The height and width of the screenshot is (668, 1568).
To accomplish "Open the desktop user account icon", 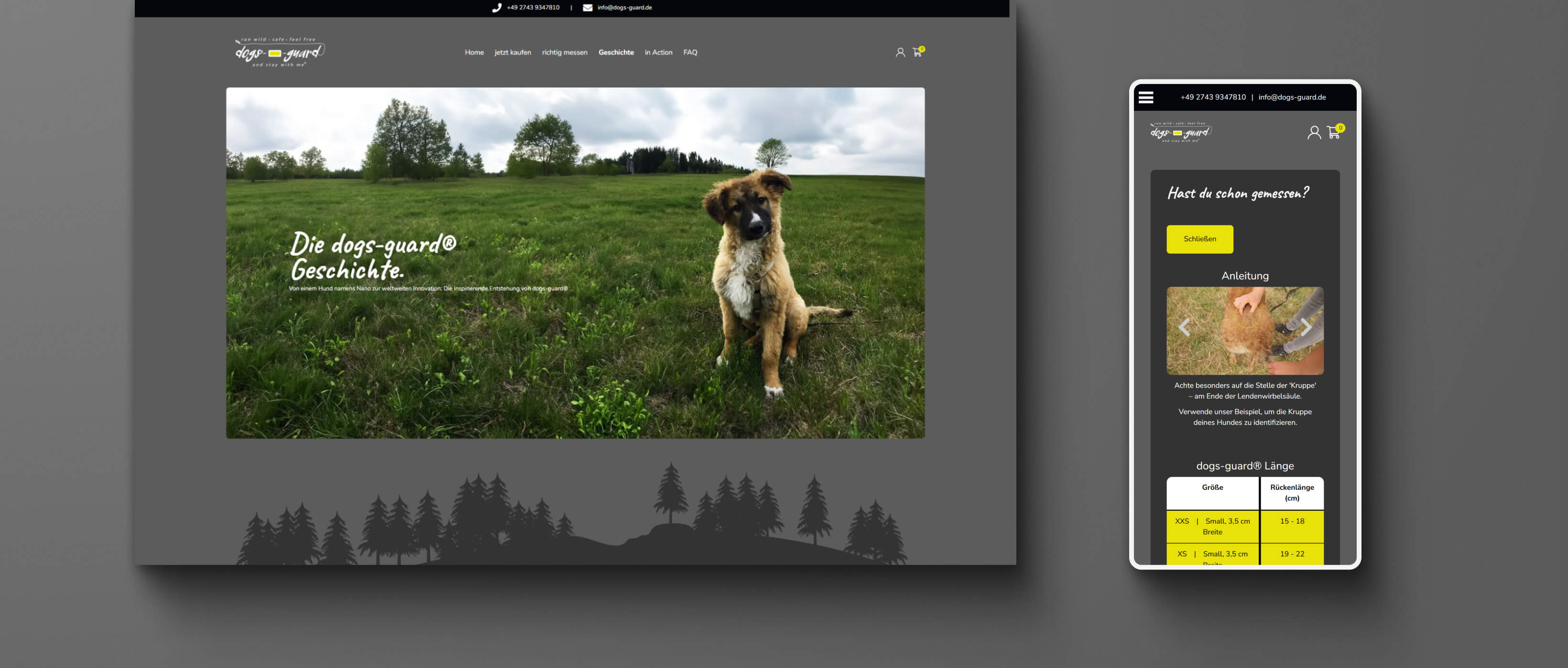I will 900,53.
